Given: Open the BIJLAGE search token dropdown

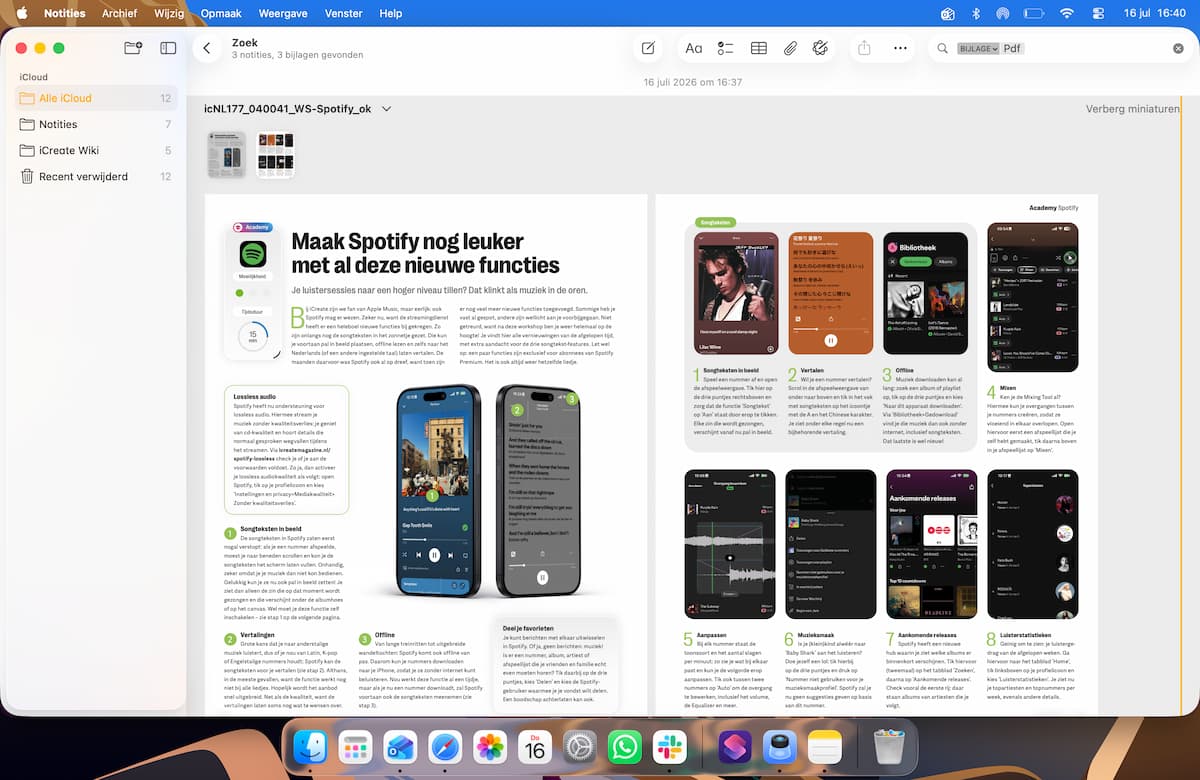Looking at the screenshot, I should 978,48.
